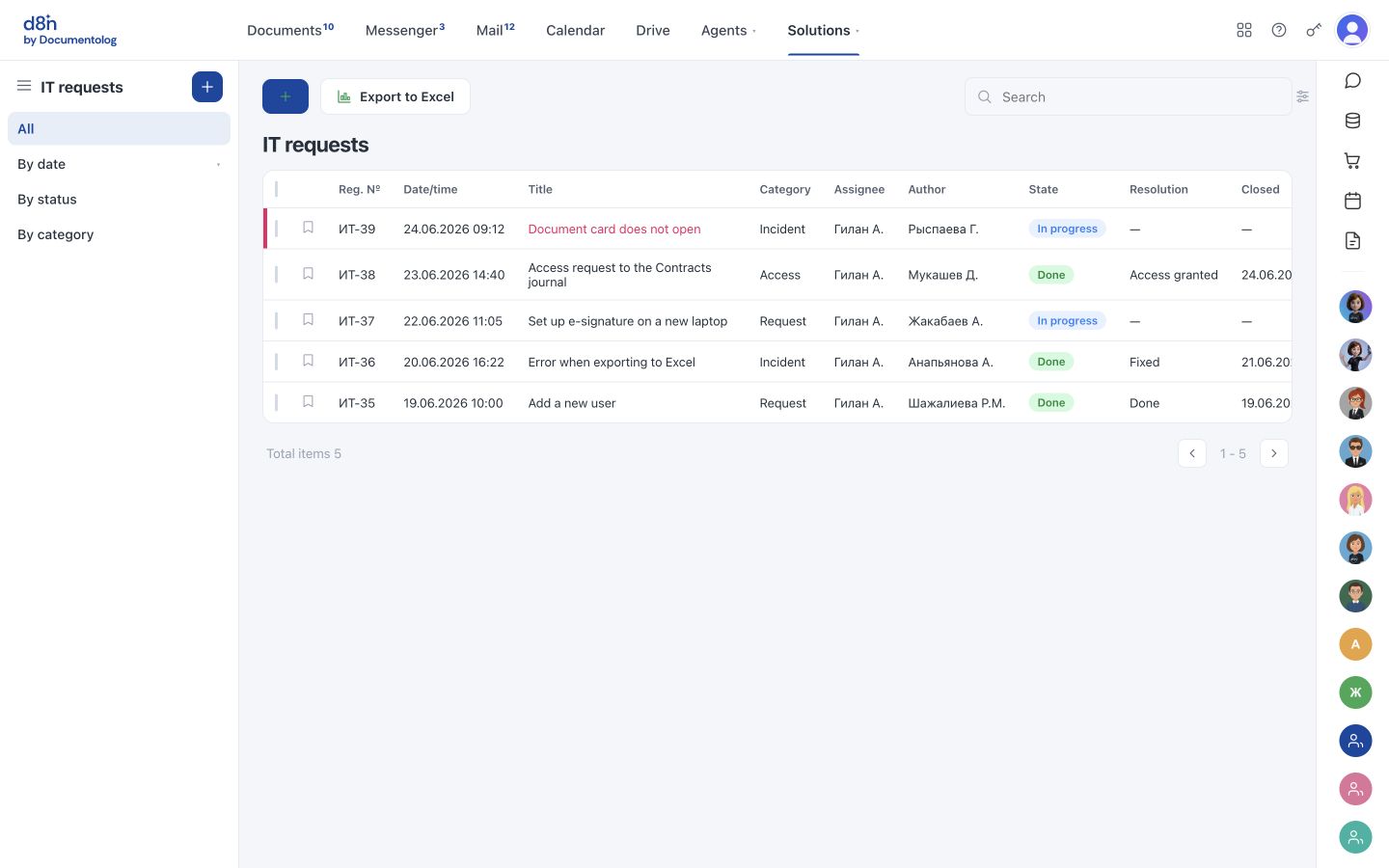Click the blue plus button in sidebar
Image resolution: width=1389 pixels, height=868 pixels.
pos(207,87)
